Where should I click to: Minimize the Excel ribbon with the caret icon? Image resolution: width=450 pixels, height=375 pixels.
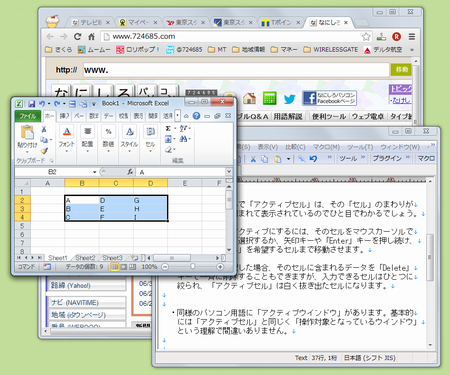186,116
